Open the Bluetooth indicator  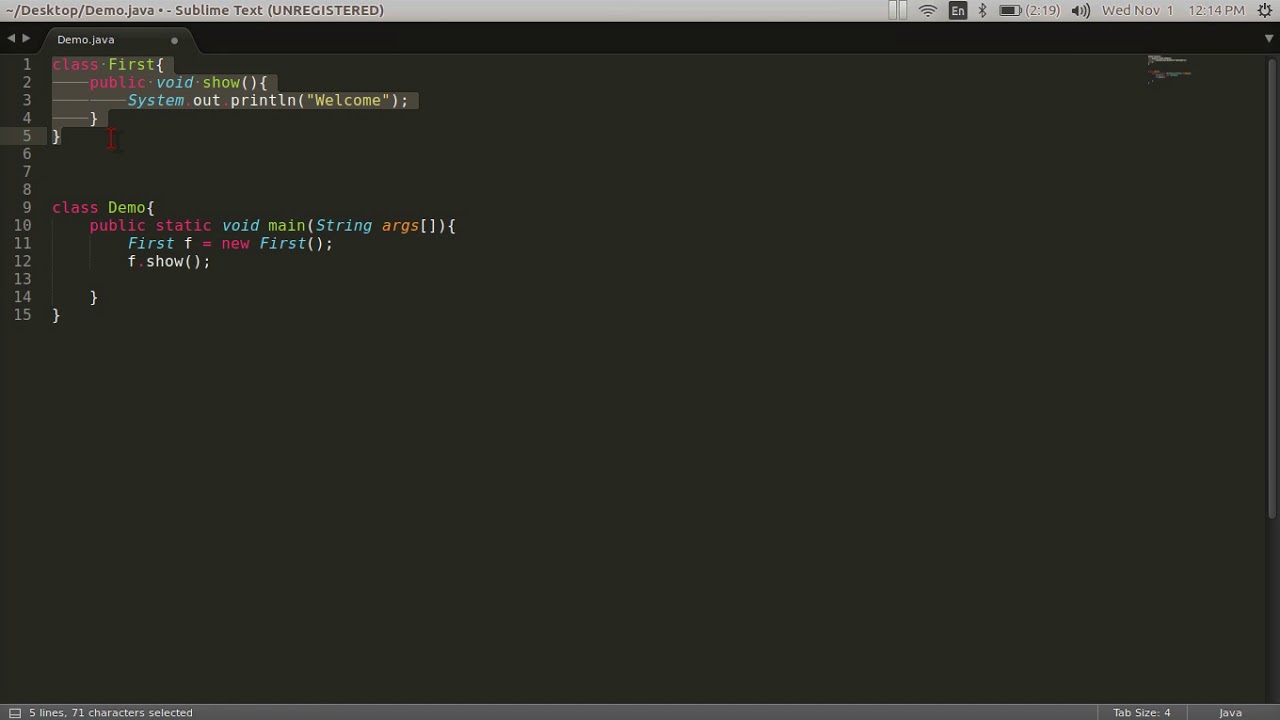coord(982,10)
